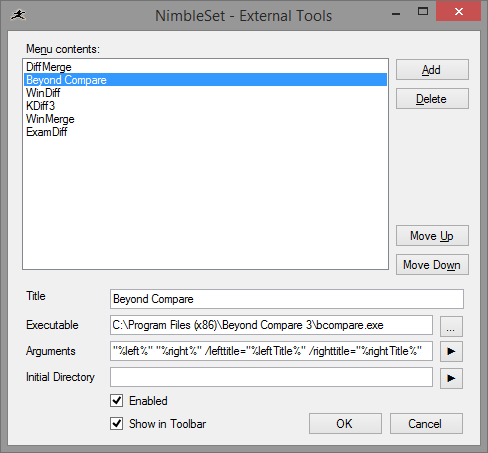
Task: Edit the Arguments field
Action: click(x=271, y=351)
